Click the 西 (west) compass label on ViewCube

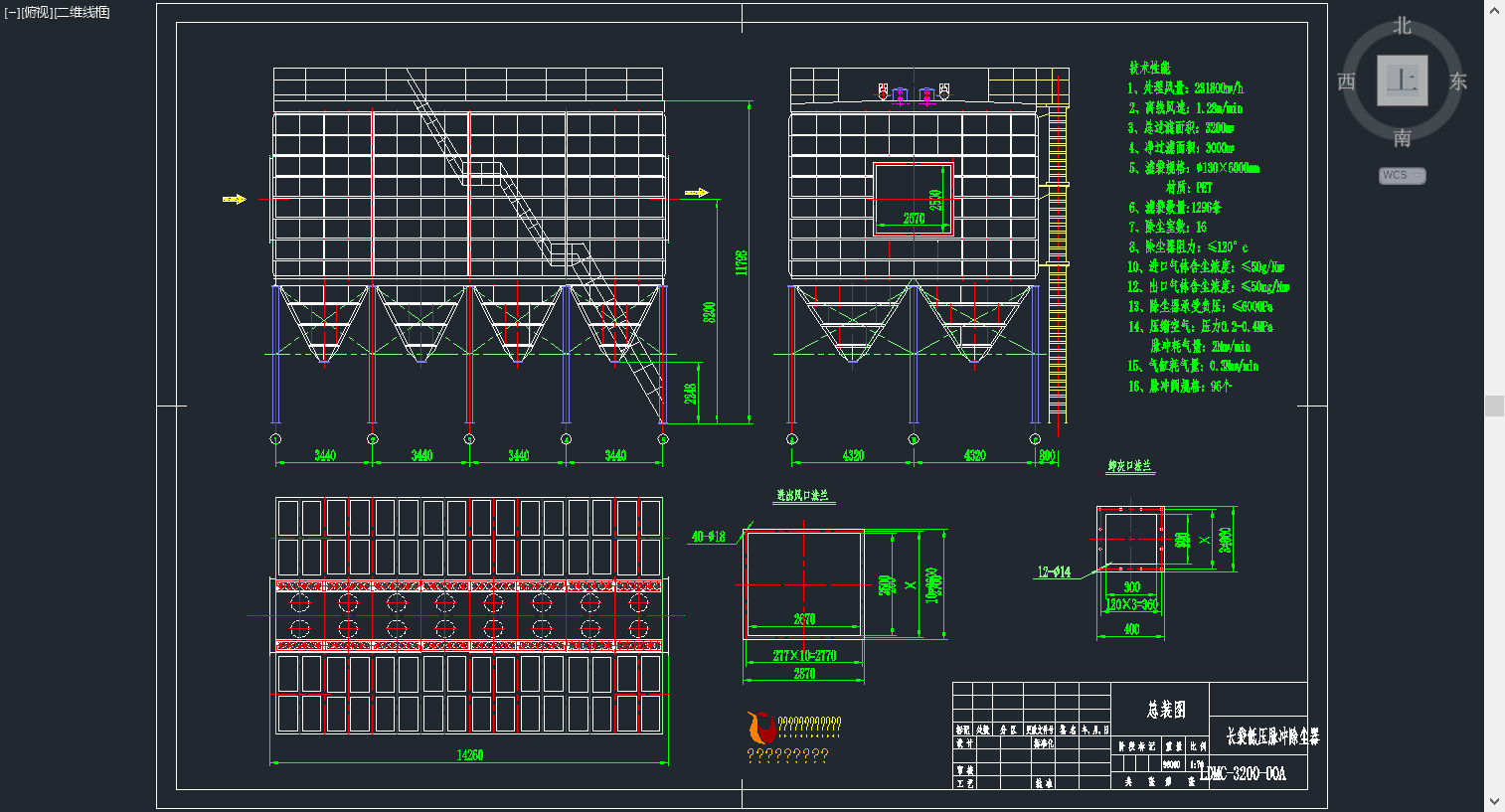1347,81
